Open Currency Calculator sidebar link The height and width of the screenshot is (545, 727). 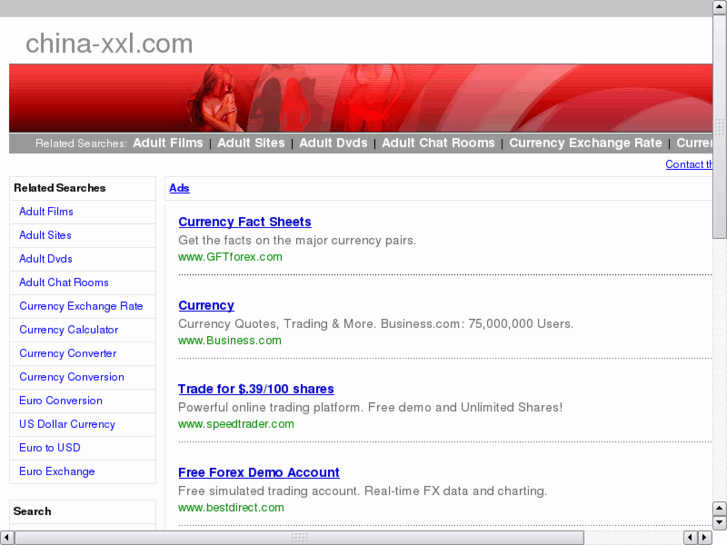click(69, 330)
